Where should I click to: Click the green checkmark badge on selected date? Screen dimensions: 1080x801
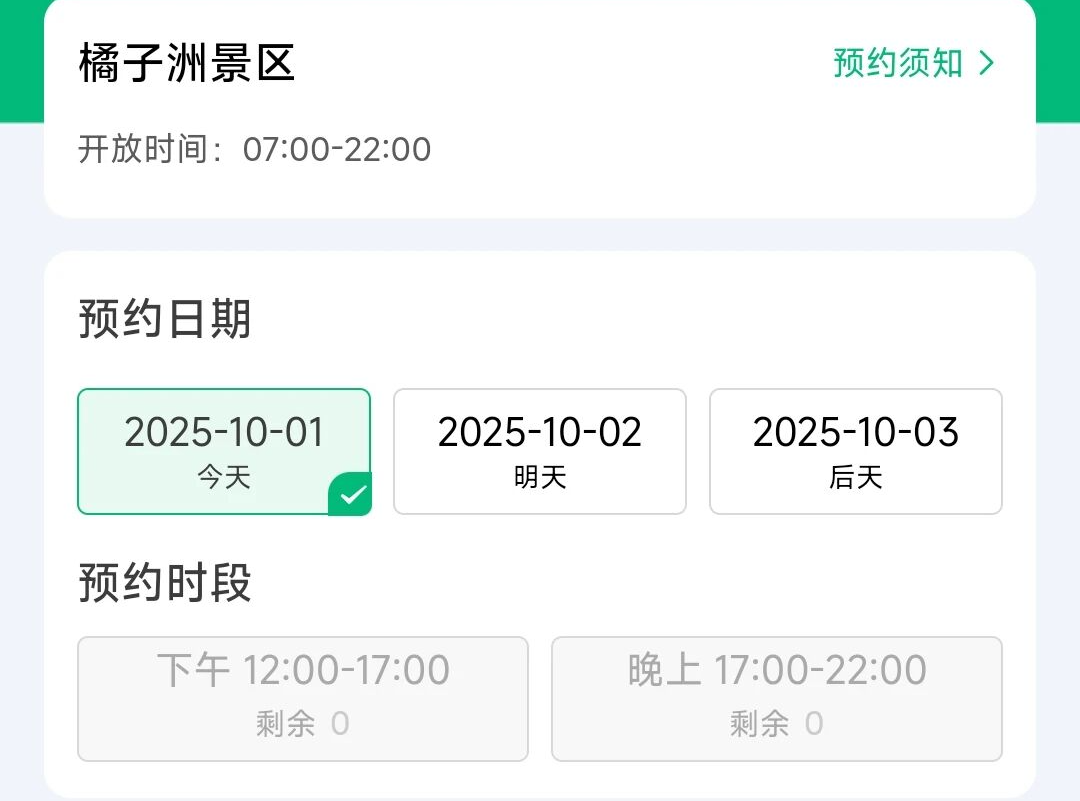(352, 496)
